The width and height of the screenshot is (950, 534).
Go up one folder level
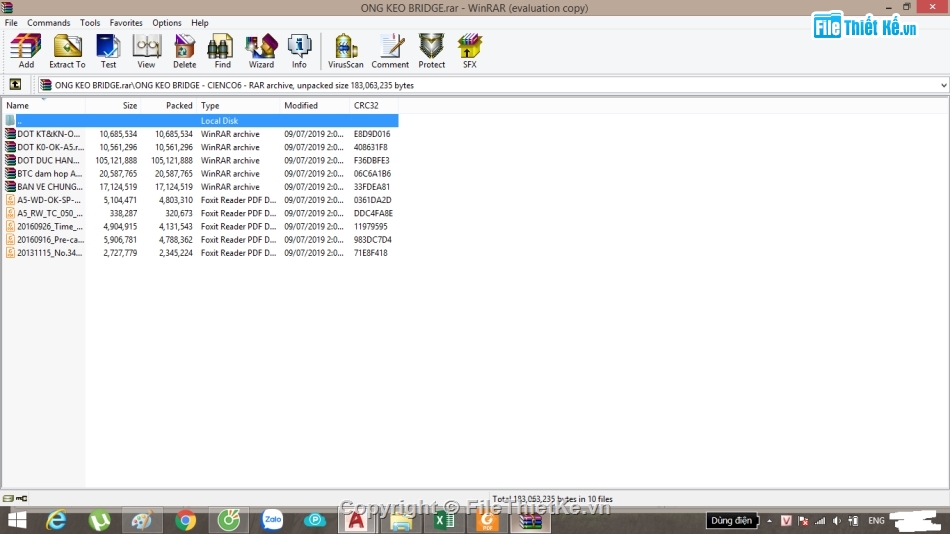15,85
